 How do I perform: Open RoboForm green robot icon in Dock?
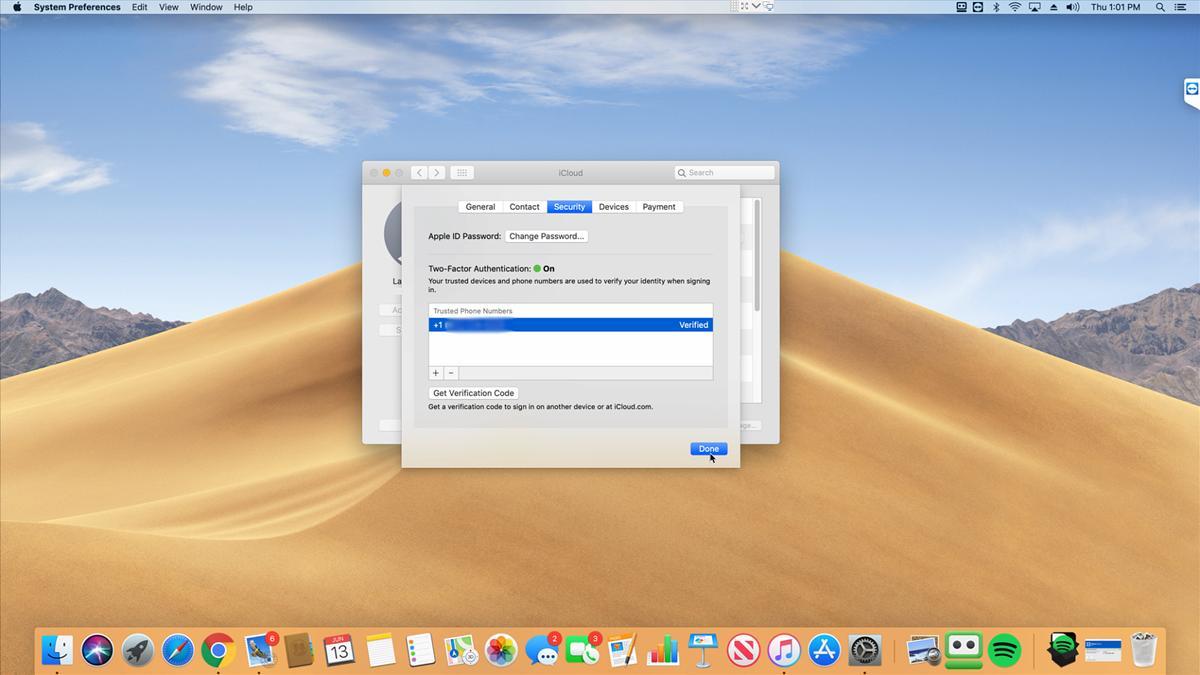(x=964, y=650)
